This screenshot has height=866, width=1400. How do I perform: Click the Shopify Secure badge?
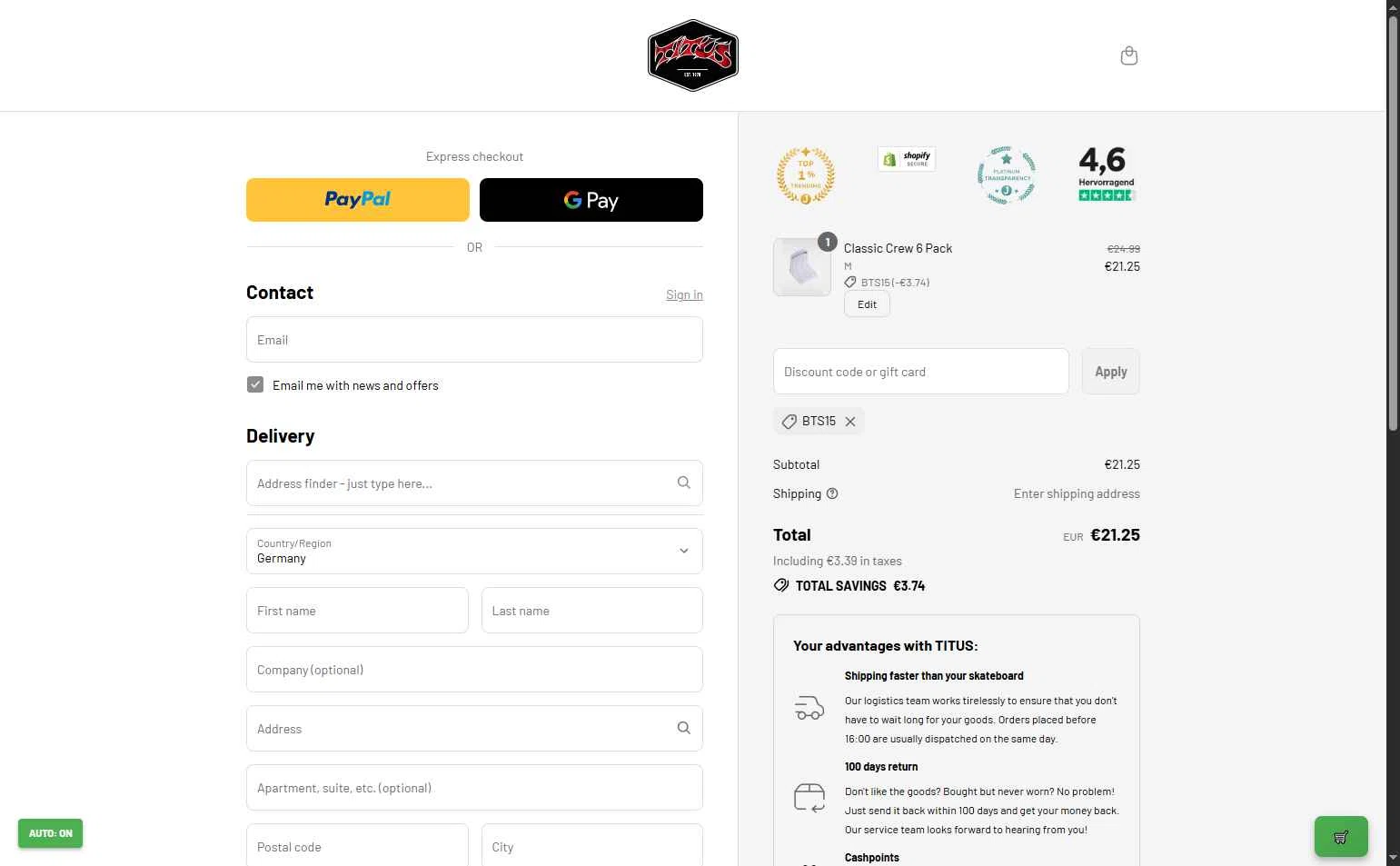[907, 159]
